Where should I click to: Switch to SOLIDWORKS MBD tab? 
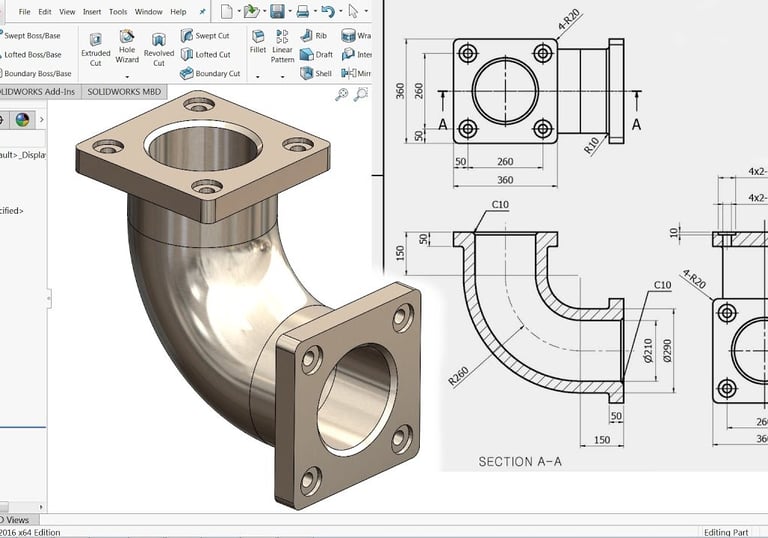(x=124, y=92)
